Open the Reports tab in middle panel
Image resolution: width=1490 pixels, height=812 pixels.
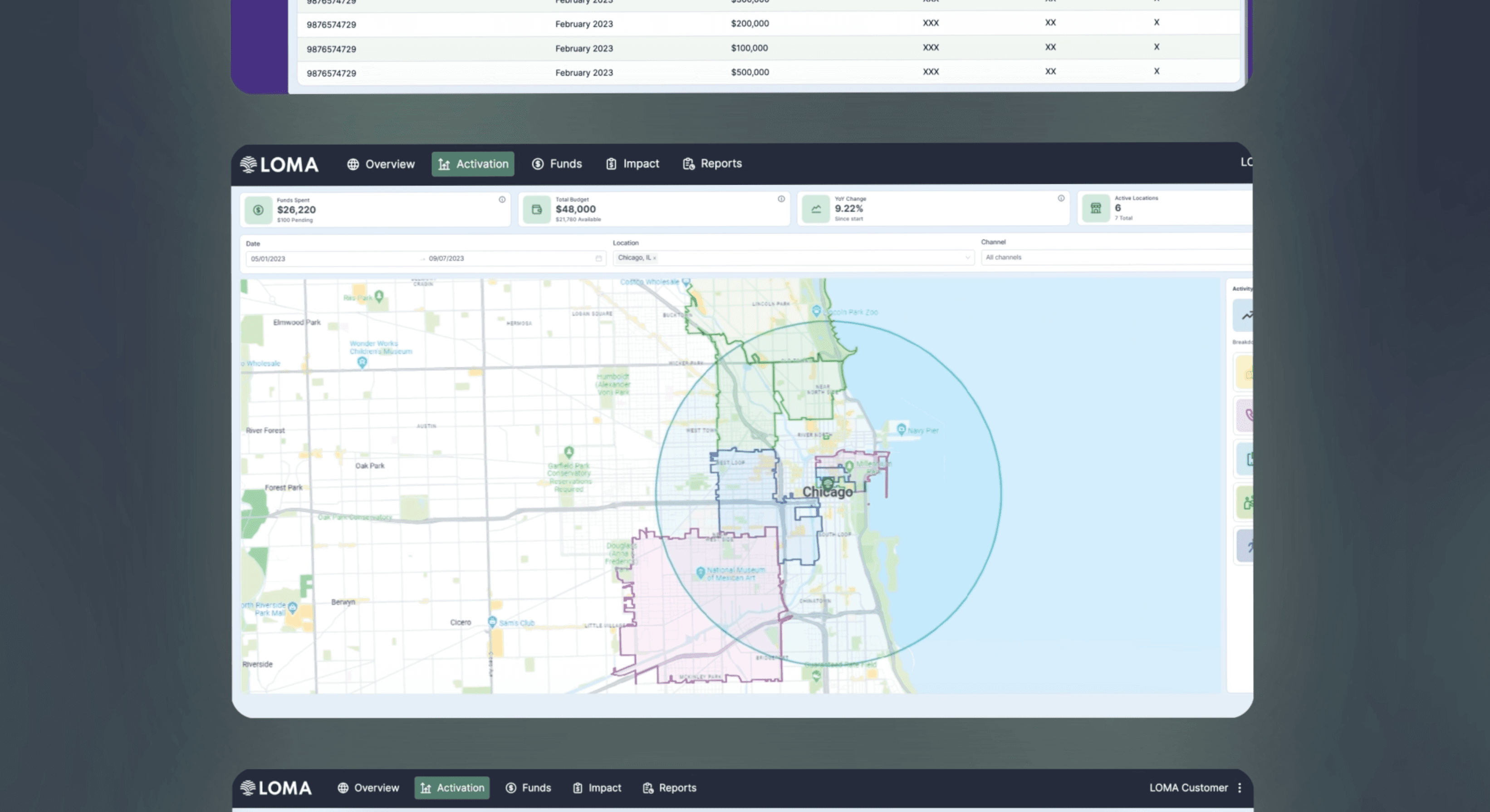coord(712,164)
